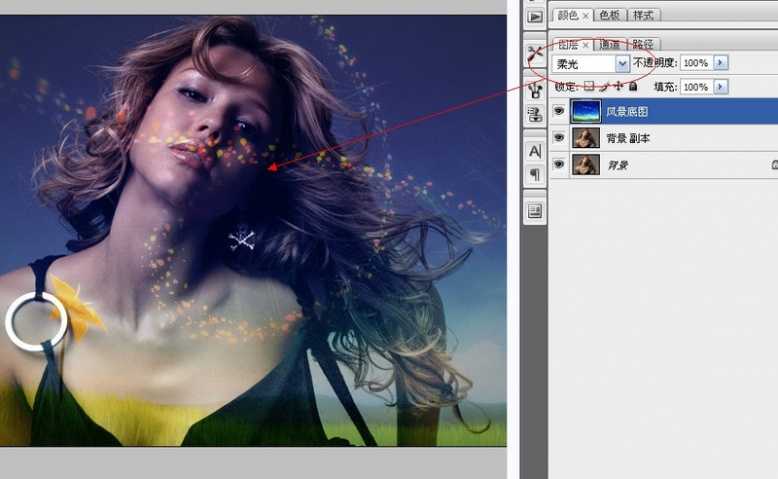Hide the 背景 layer
The image size is (778, 479).
559,164
